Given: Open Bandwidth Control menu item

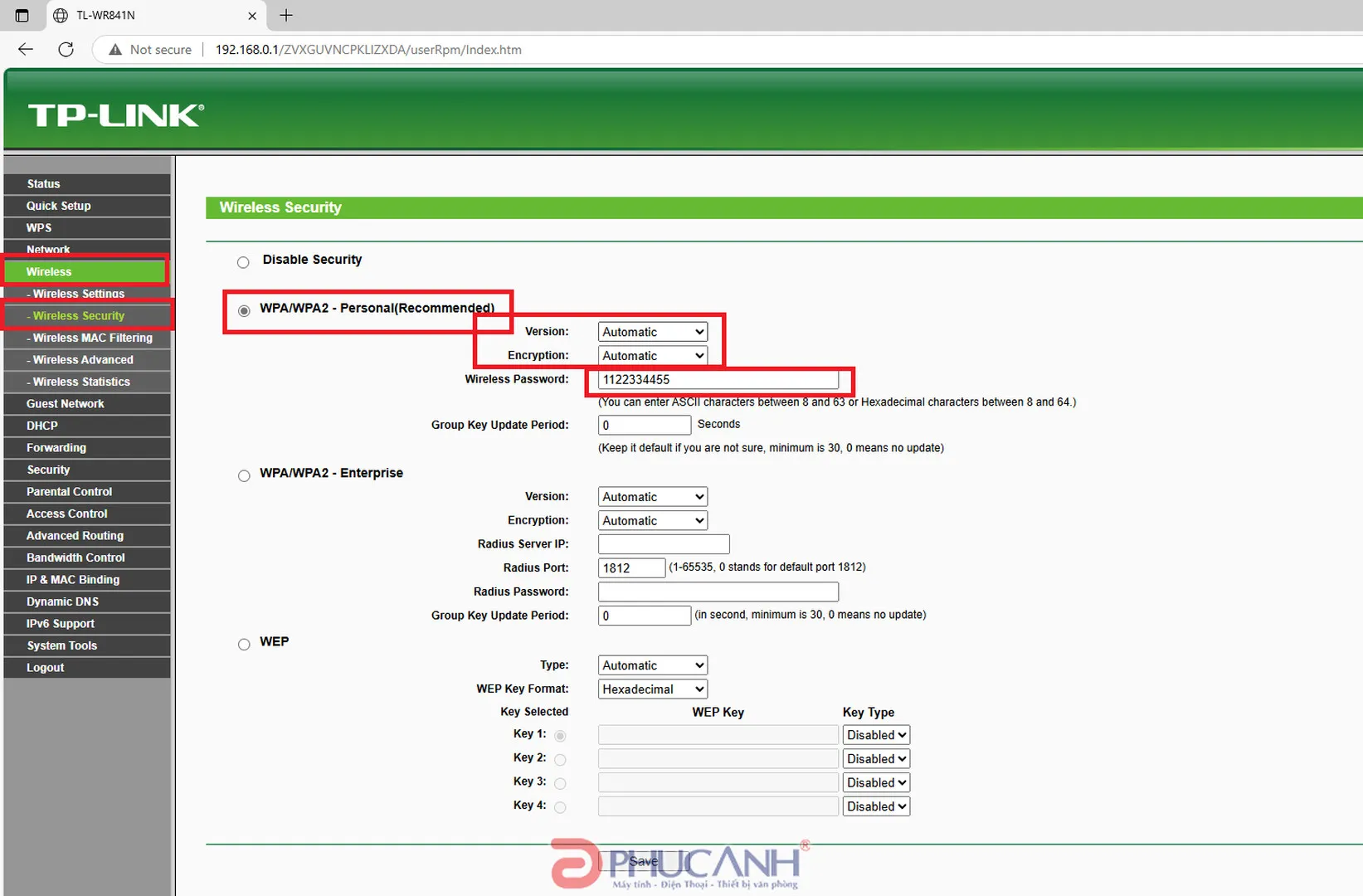Looking at the screenshot, I should (x=87, y=558).
